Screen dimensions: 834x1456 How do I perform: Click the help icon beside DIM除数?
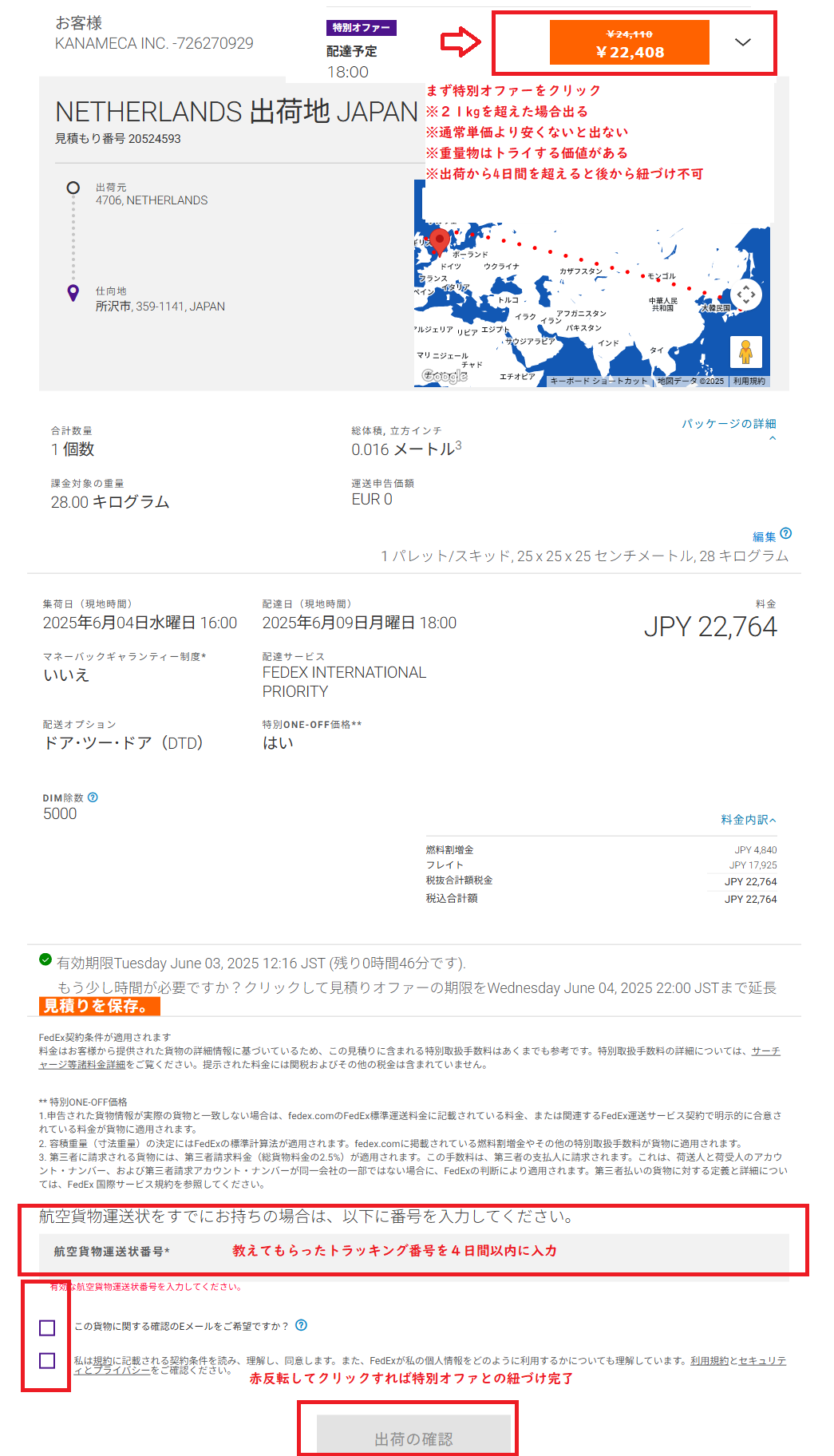coord(93,797)
